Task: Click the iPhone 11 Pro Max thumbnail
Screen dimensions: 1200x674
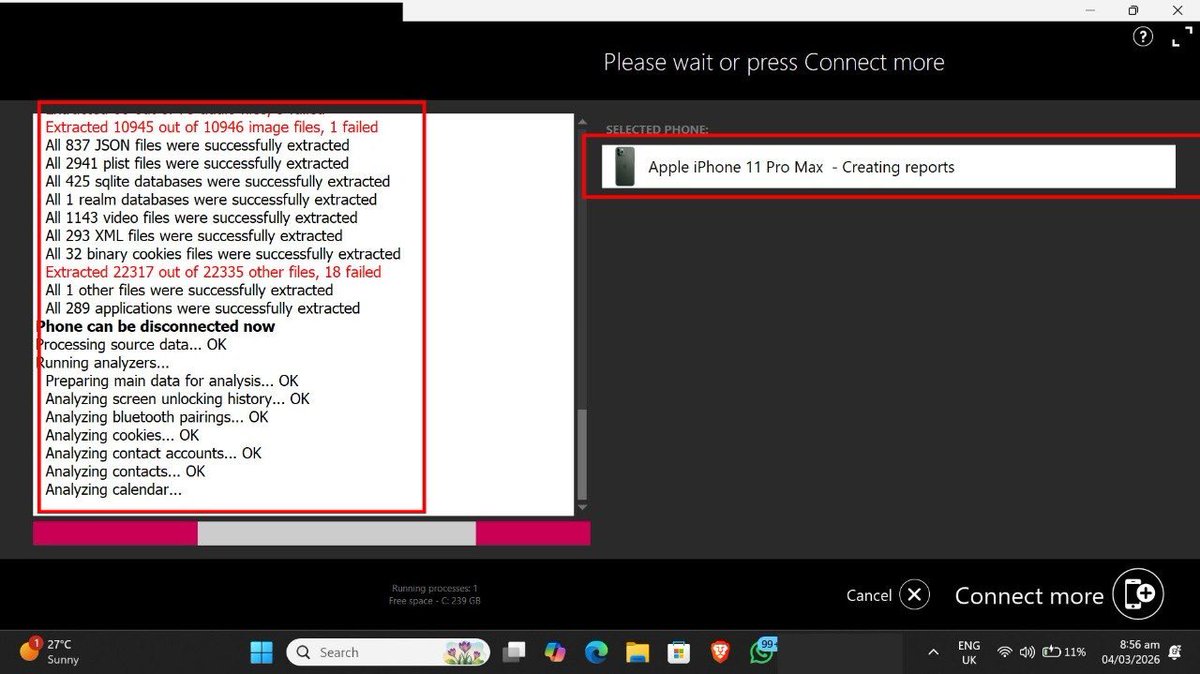Action: click(625, 167)
